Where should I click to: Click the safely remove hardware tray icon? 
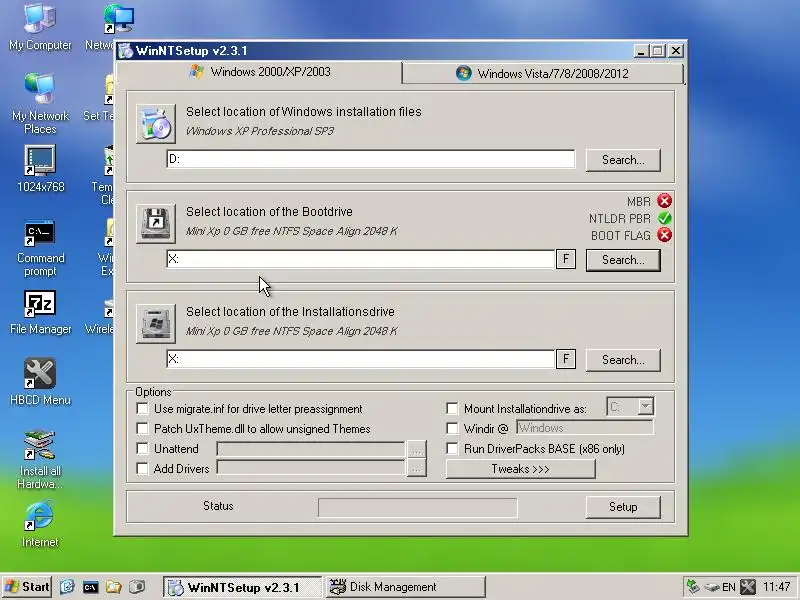click(692, 587)
